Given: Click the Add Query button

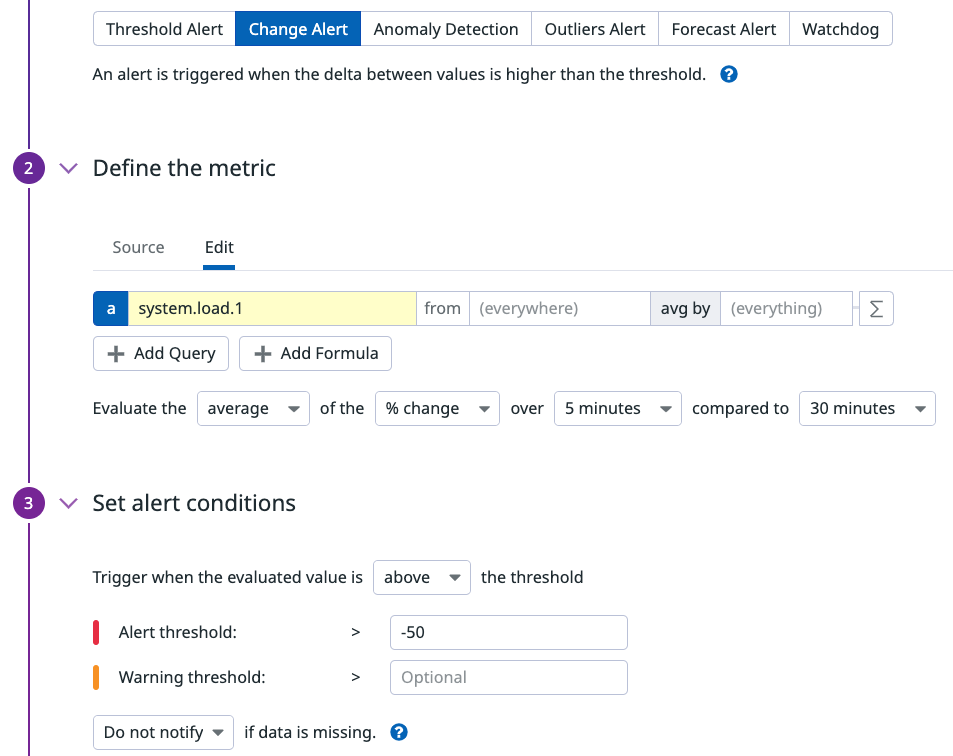Looking at the screenshot, I should [x=161, y=353].
